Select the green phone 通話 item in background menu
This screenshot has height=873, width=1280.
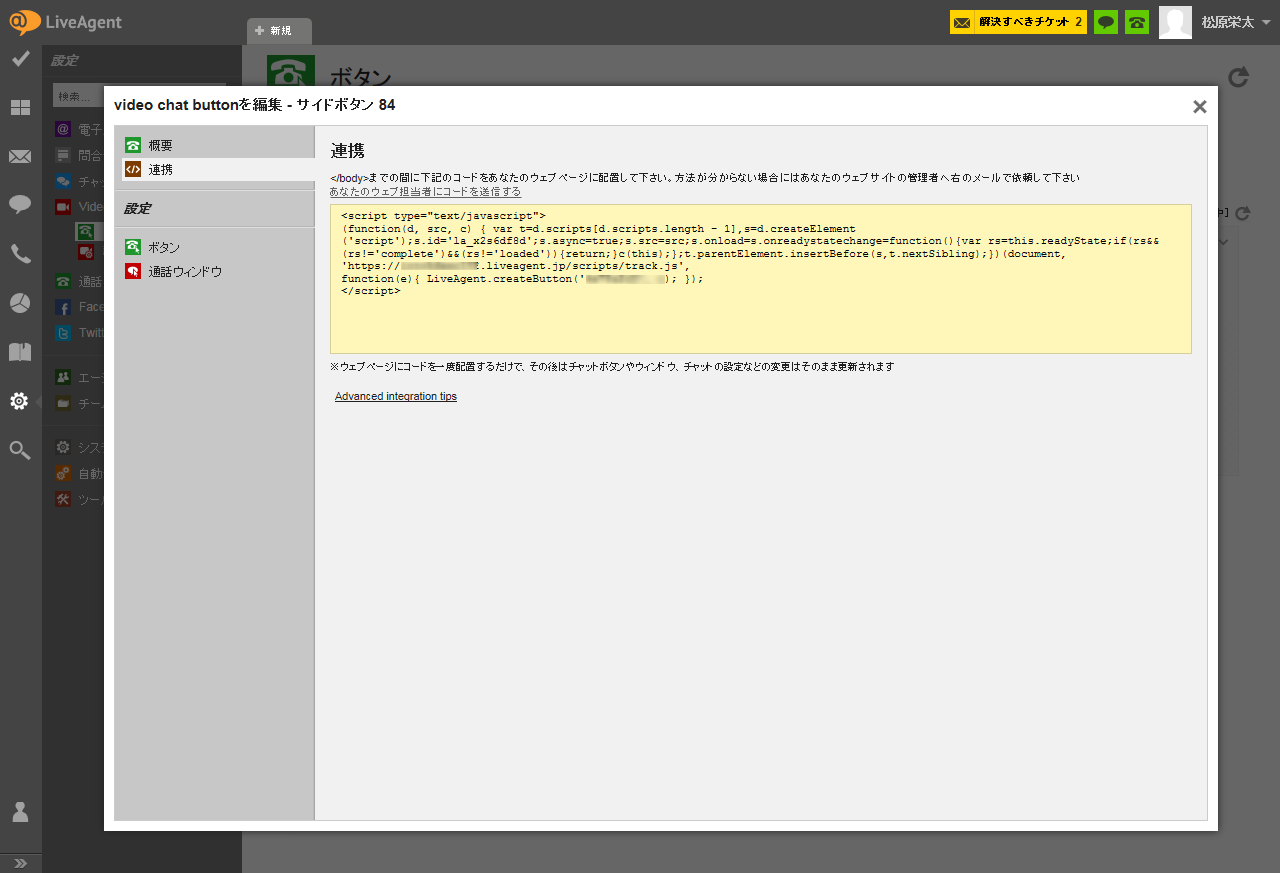click(x=78, y=282)
